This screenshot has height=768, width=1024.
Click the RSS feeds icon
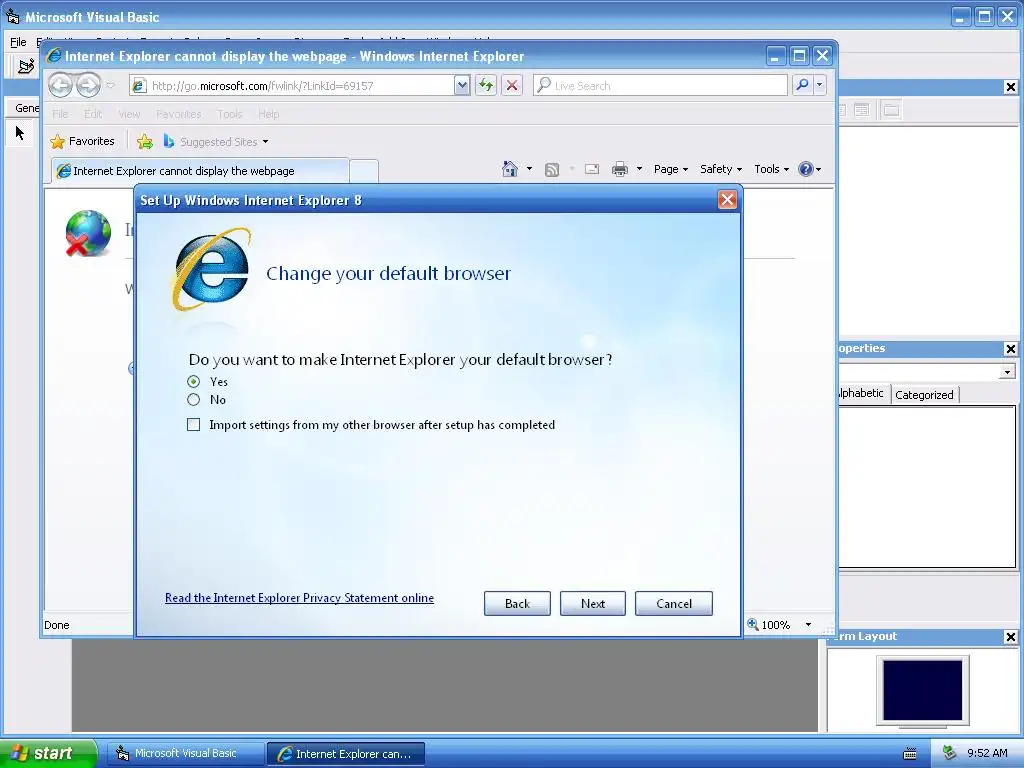point(552,170)
